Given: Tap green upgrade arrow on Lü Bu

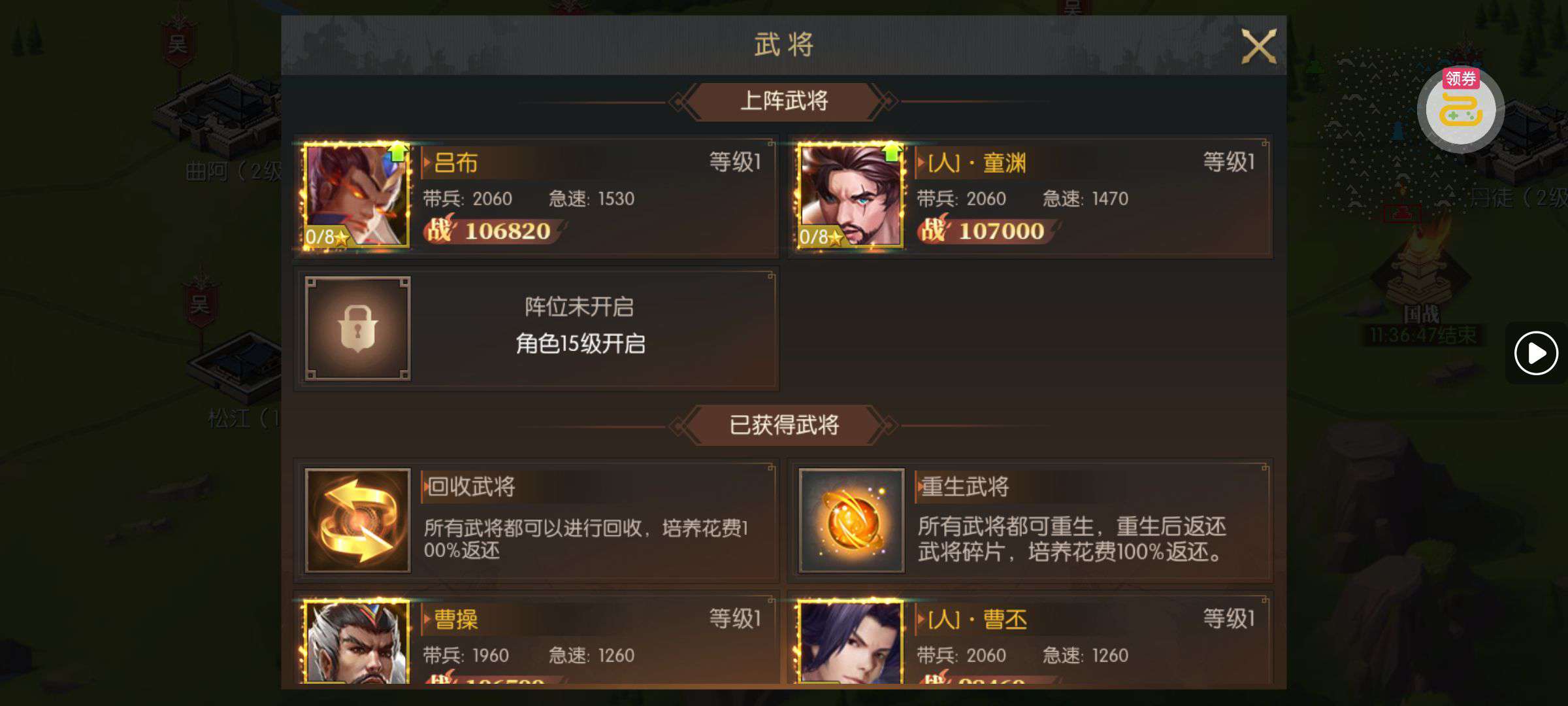Looking at the screenshot, I should [397, 152].
